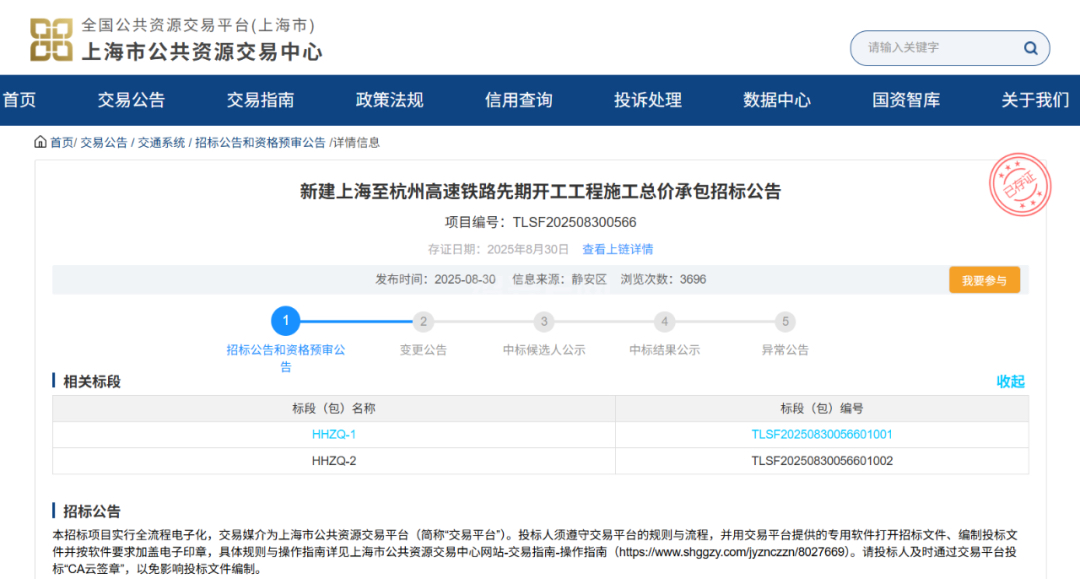
Task: Click 浏览次数：3696 text
Action: pos(663,280)
